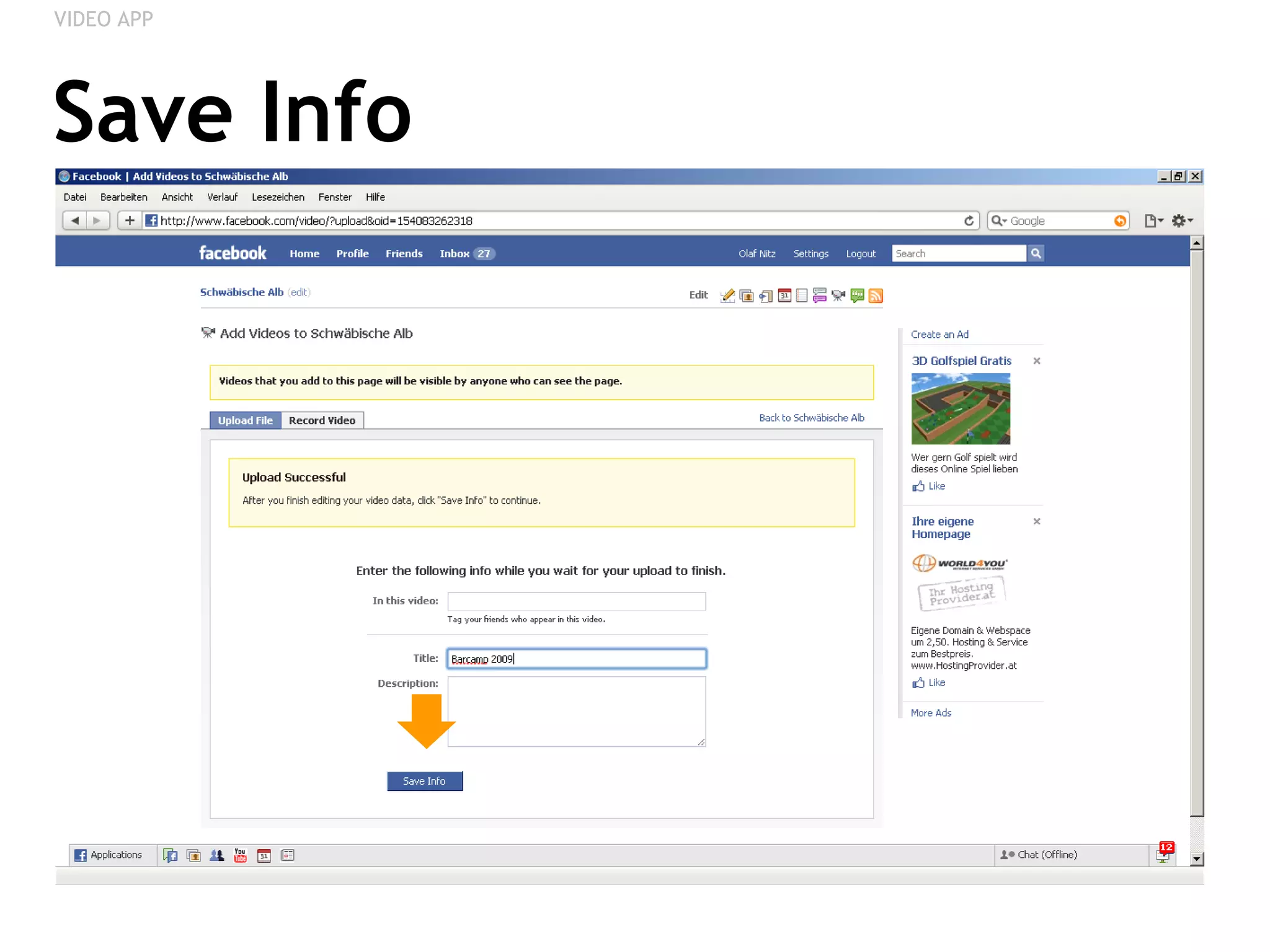The image size is (1270, 952).
Task: Open the Groups people icon in the bottom bar
Action: [217, 855]
